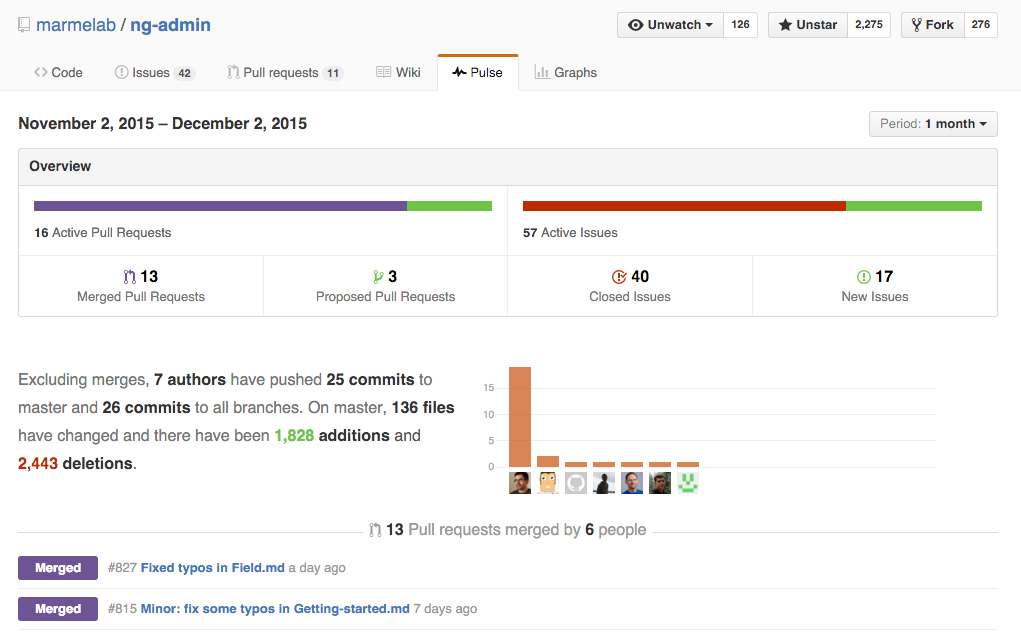Open the 2,275 stargazers count
Viewport: 1021px width, 638px height.
pos(869,25)
